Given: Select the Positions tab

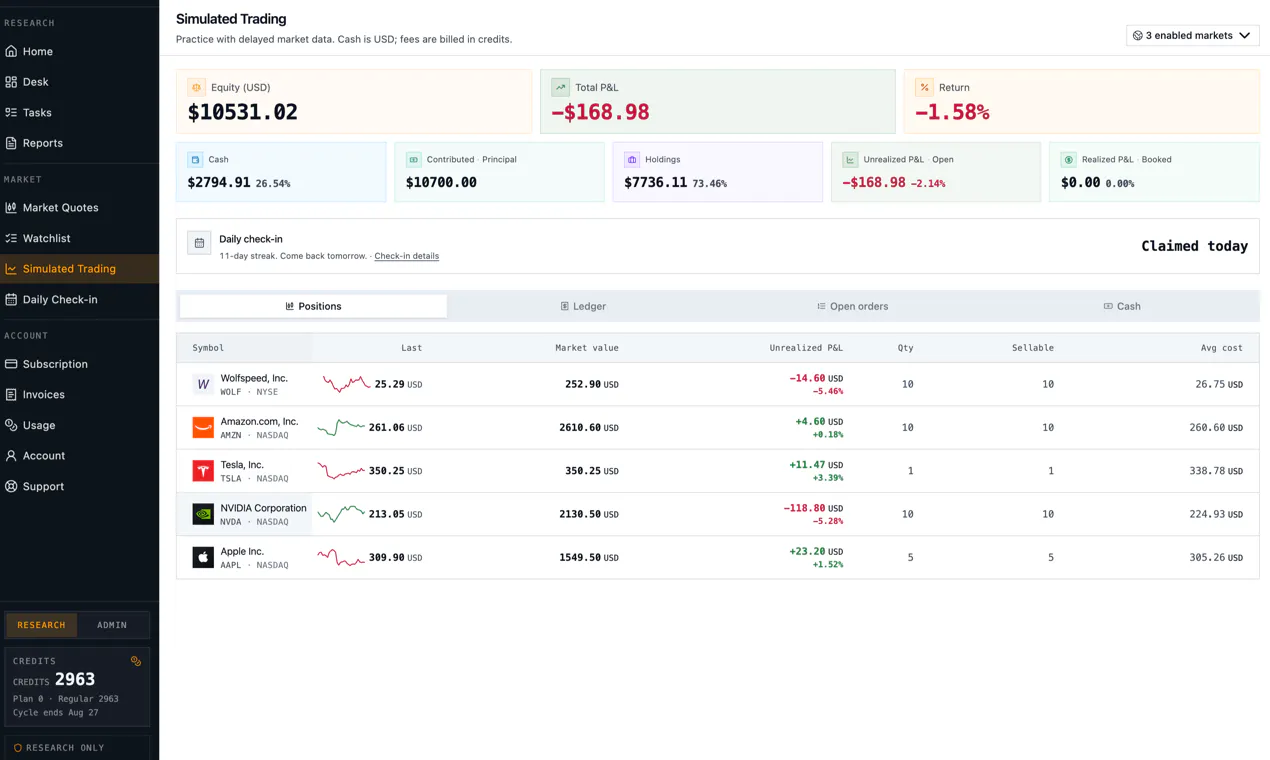Looking at the screenshot, I should 313,306.
